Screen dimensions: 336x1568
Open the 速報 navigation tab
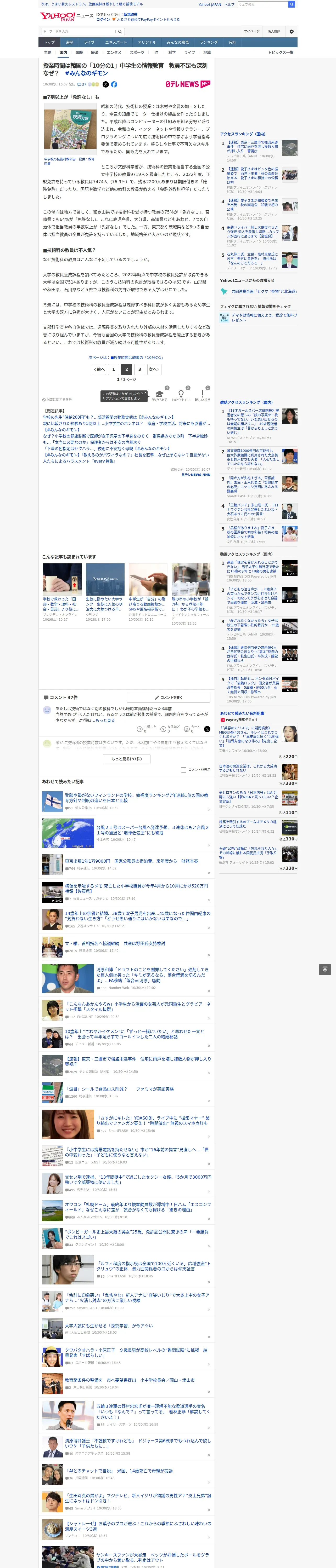69,43
